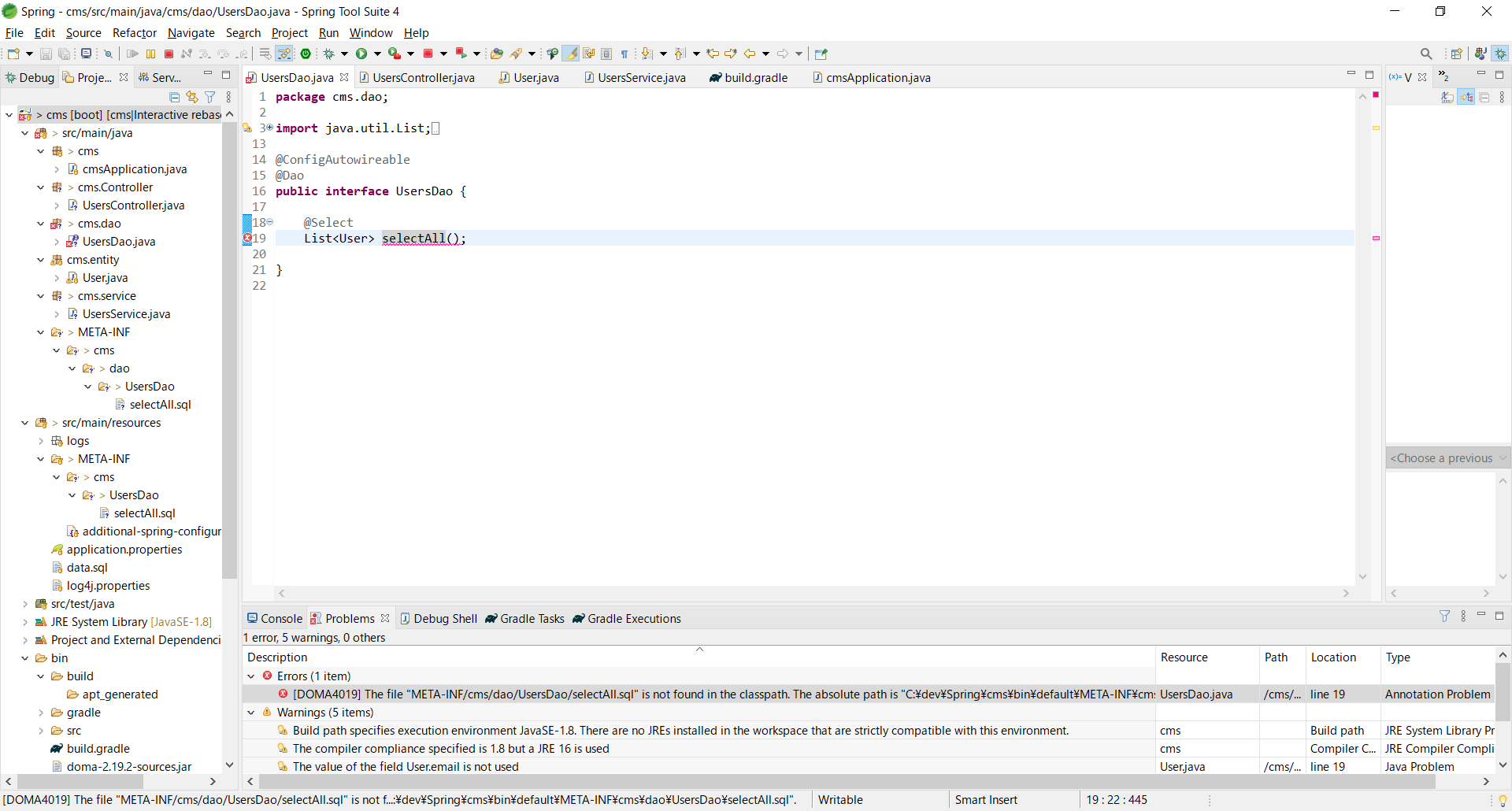Click the Step Over icon

pyautogui.click(x=223, y=54)
